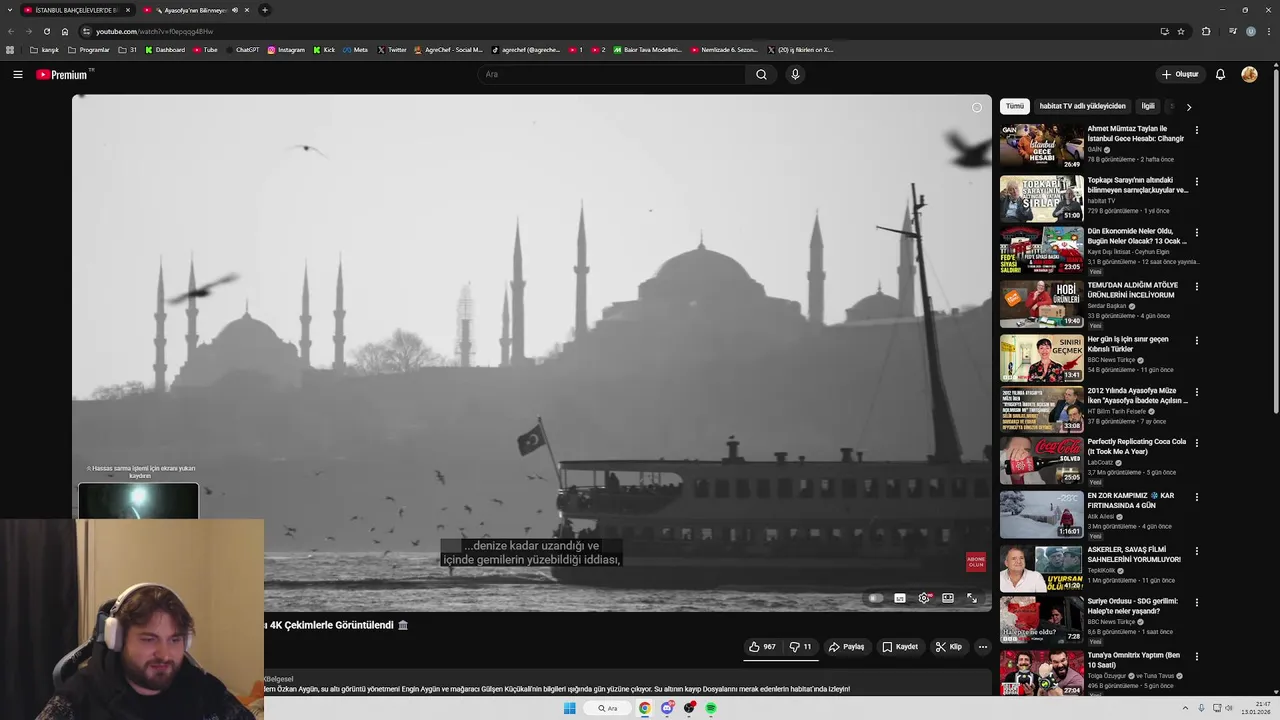The height and width of the screenshot is (720, 1280).
Task: Open the account avatar menu
Action: coord(1249,74)
